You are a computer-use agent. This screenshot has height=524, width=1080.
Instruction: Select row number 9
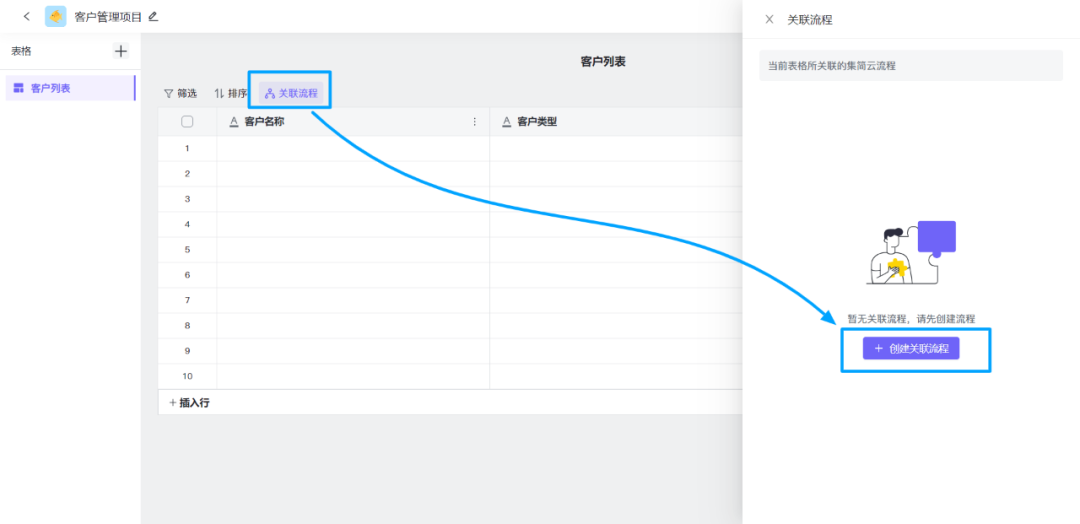187,351
